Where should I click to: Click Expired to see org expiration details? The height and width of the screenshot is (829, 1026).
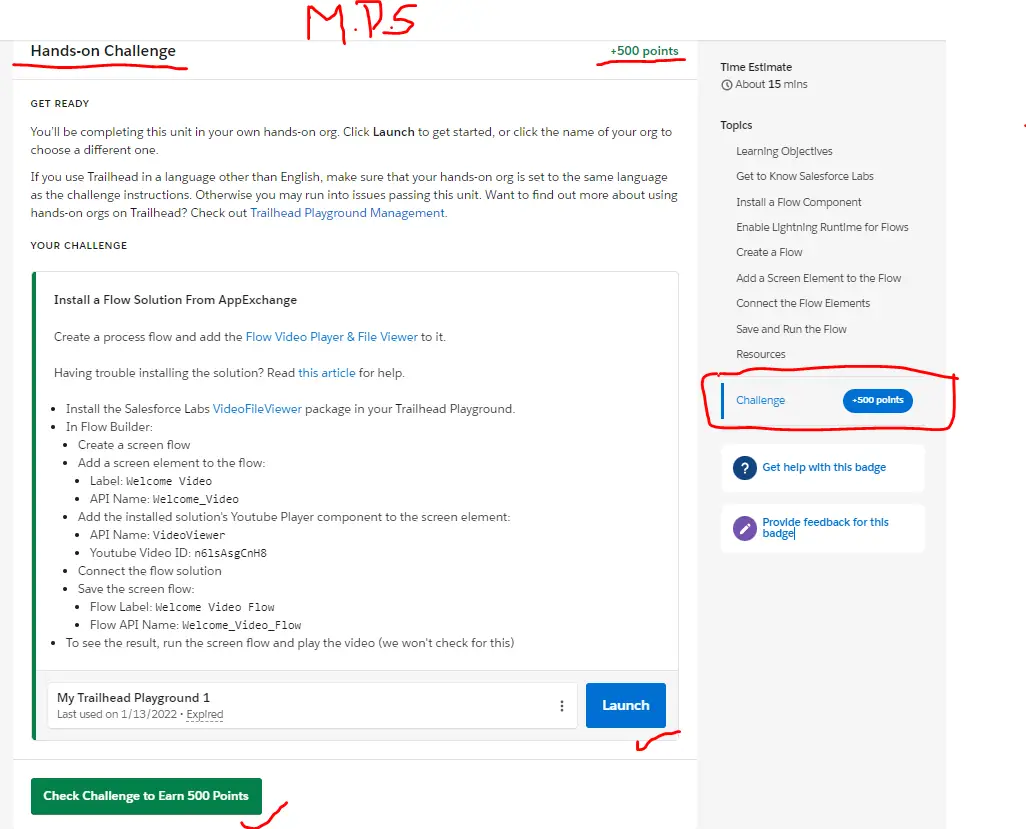pos(204,714)
